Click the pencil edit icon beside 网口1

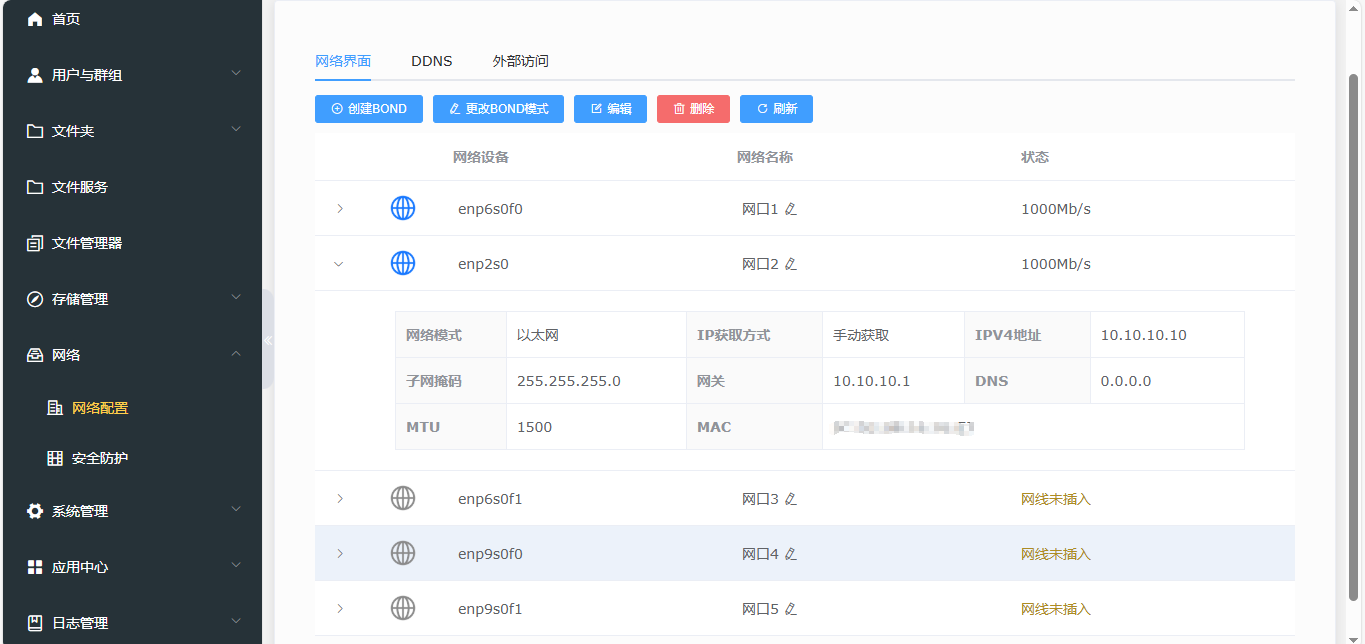coord(792,209)
